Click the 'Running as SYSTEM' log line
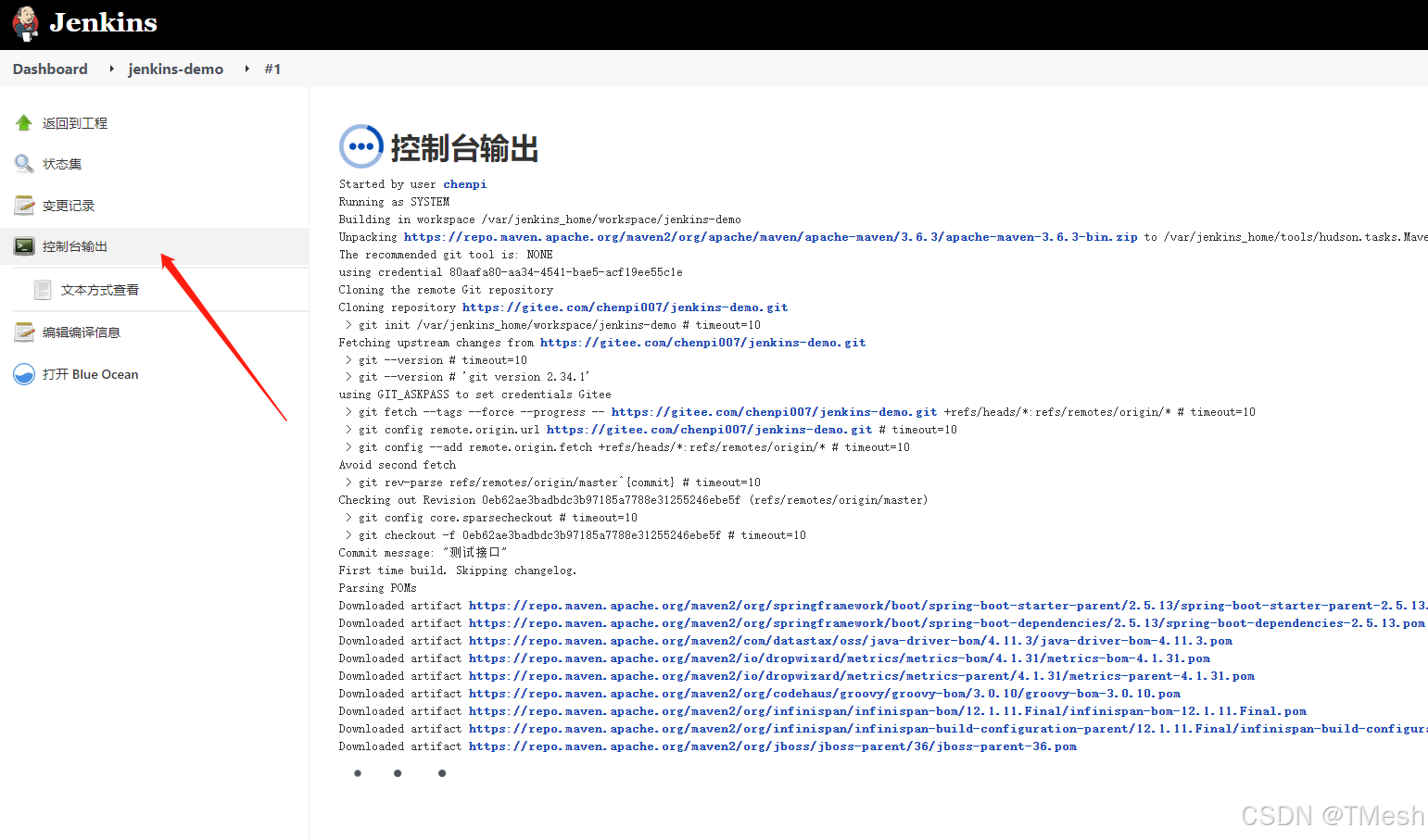 [394, 202]
